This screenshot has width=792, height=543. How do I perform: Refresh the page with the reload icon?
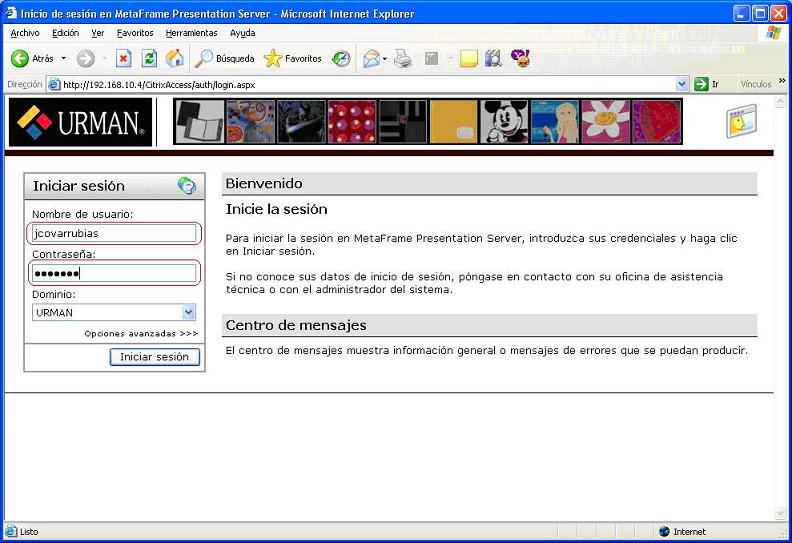click(149, 59)
